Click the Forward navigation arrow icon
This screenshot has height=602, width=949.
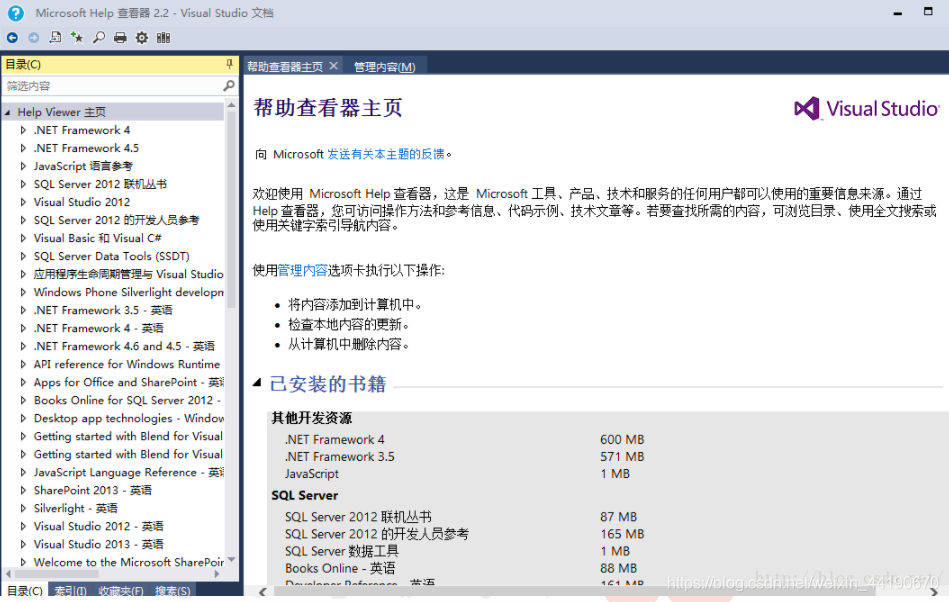pyautogui.click(x=33, y=37)
